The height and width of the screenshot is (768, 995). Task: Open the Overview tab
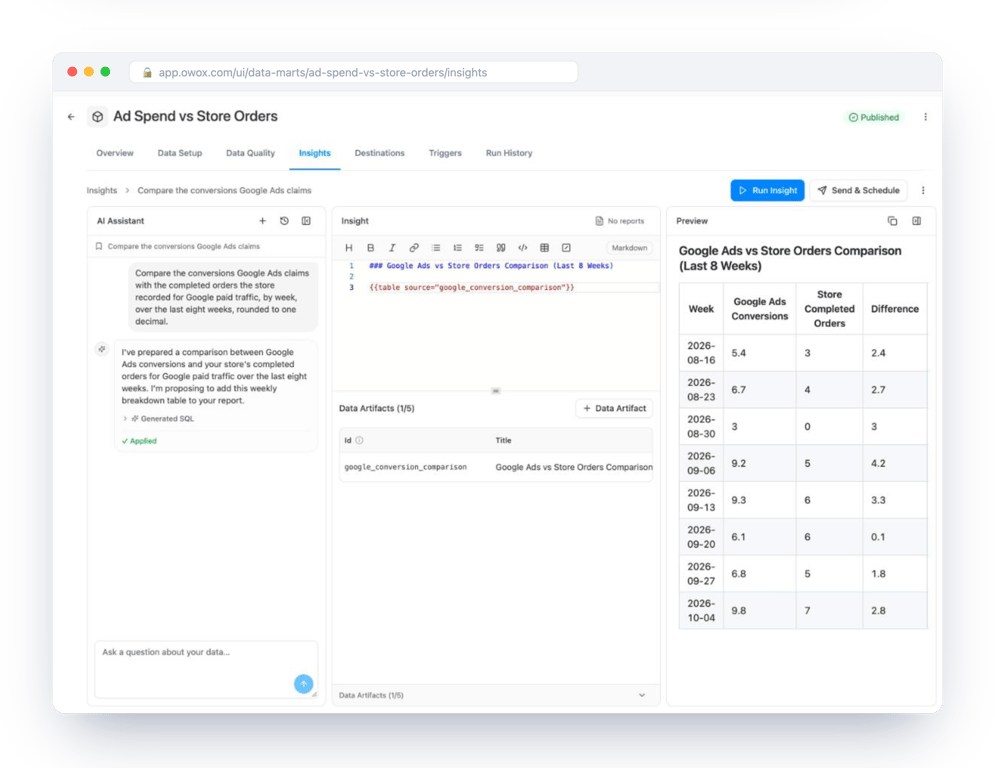pos(115,153)
